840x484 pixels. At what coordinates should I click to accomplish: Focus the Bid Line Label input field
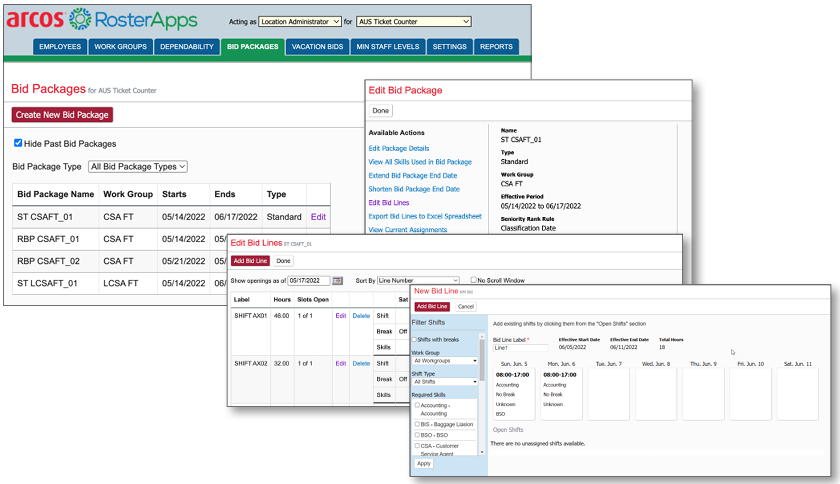(x=521, y=347)
